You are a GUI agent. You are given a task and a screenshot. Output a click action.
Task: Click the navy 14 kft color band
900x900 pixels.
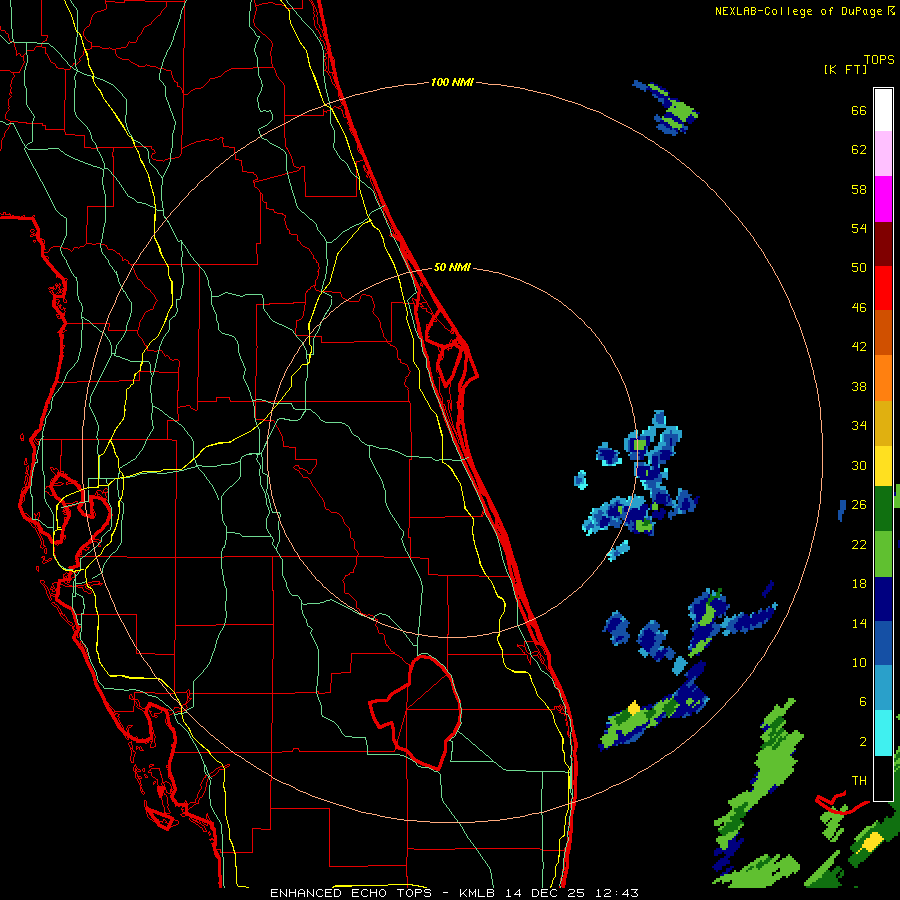[883, 599]
